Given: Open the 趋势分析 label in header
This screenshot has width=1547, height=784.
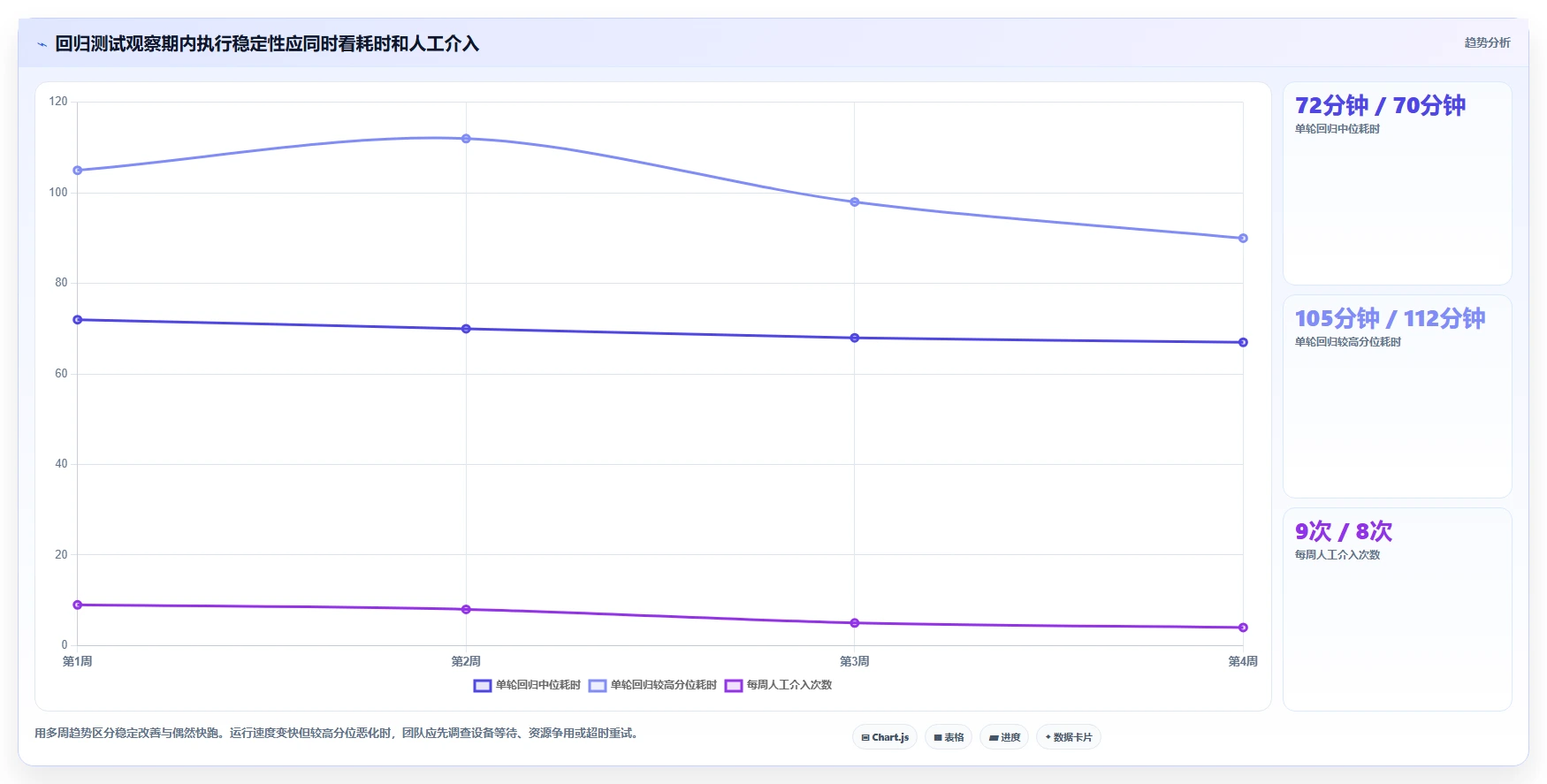Looking at the screenshot, I should click(x=1487, y=42).
